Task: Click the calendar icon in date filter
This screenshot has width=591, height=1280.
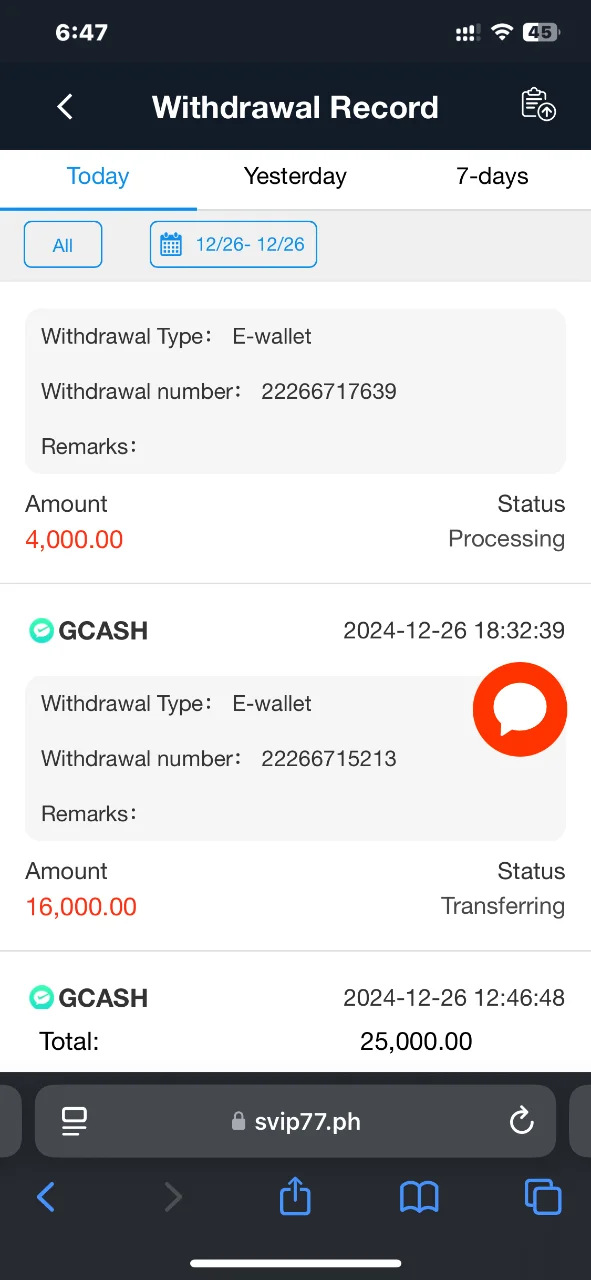Action: click(x=171, y=245)
